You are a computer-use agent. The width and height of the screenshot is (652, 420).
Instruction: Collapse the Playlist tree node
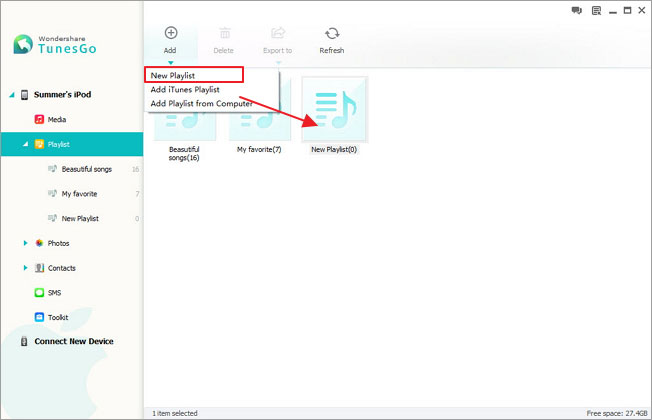point(25,144)
